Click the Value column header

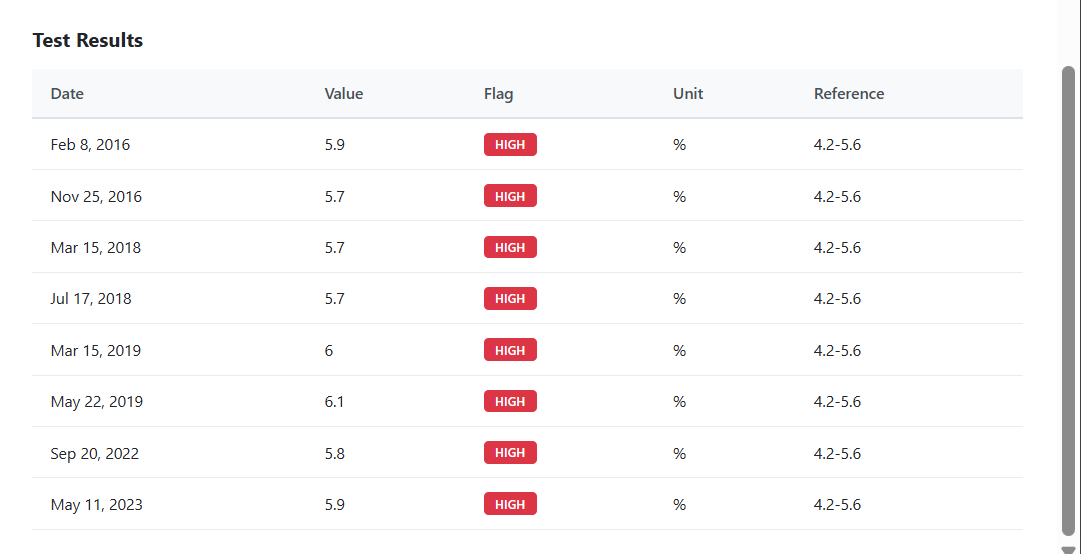[x=344, y=94]
